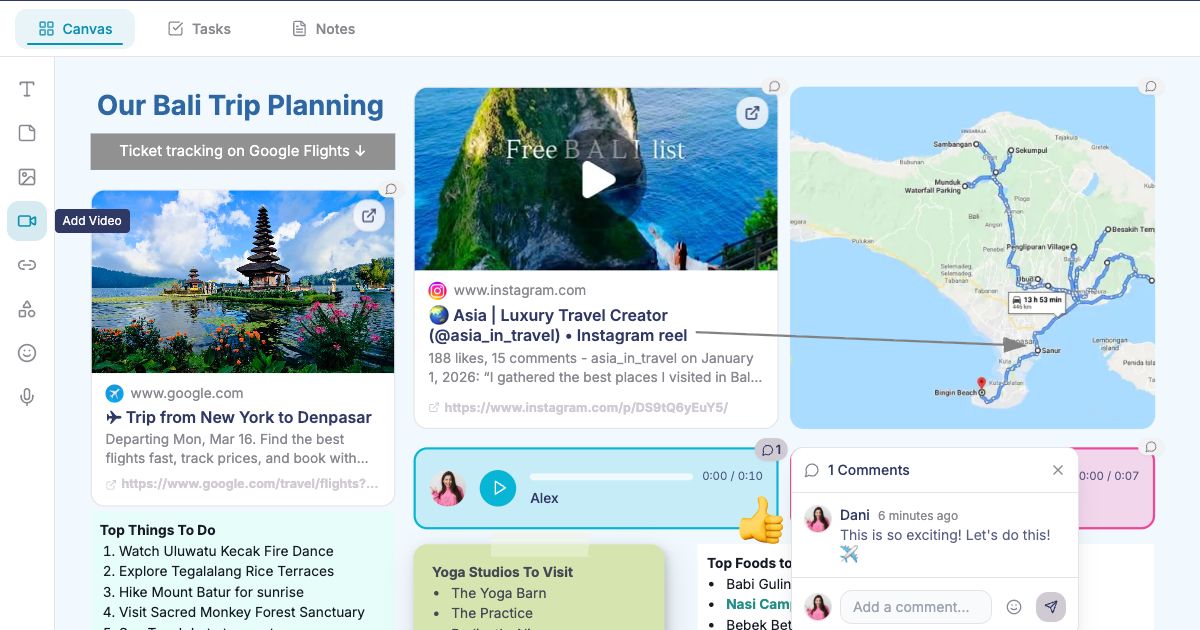Open the Shapes tool
This screenshot has height=630, width=1200.
click(x=27, y=308)
